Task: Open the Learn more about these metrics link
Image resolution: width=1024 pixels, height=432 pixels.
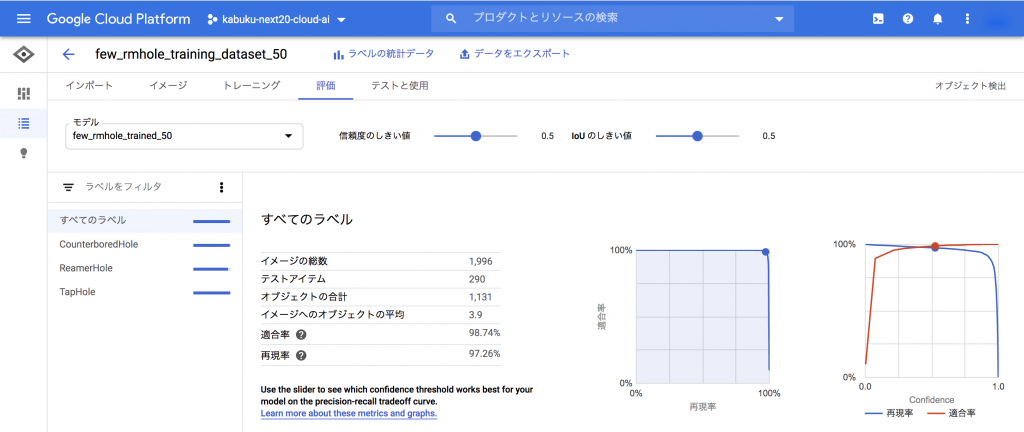Action: 348,413
